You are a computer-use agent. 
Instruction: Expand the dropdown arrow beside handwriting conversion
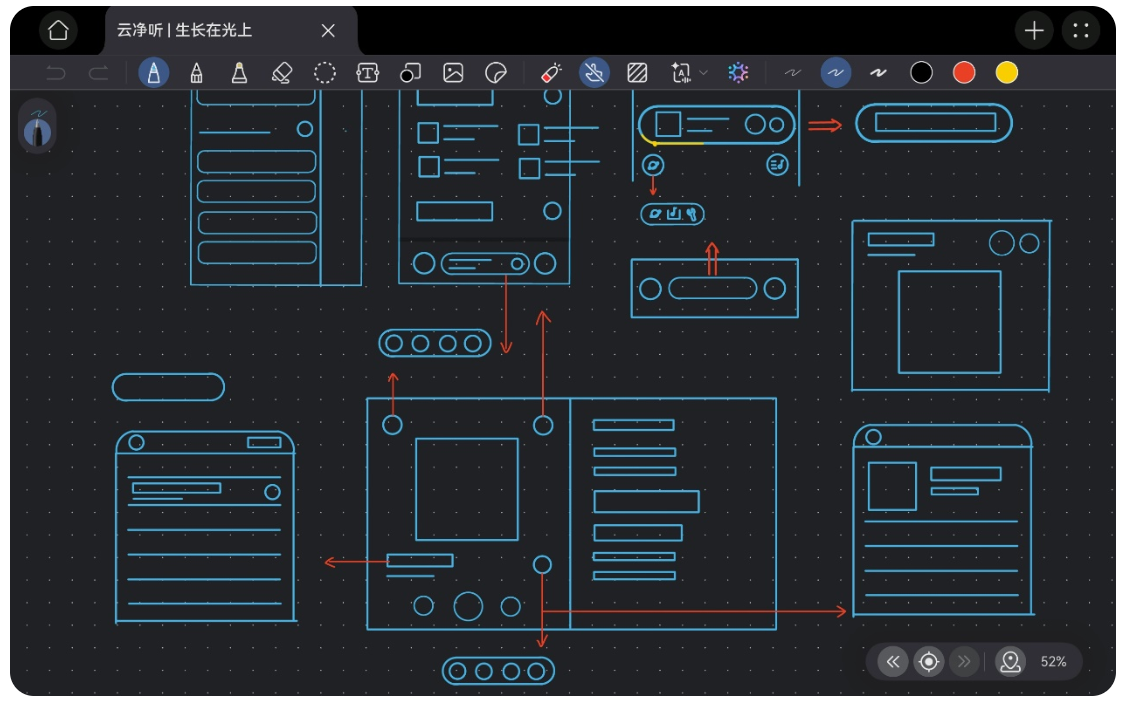pos(704,73)
